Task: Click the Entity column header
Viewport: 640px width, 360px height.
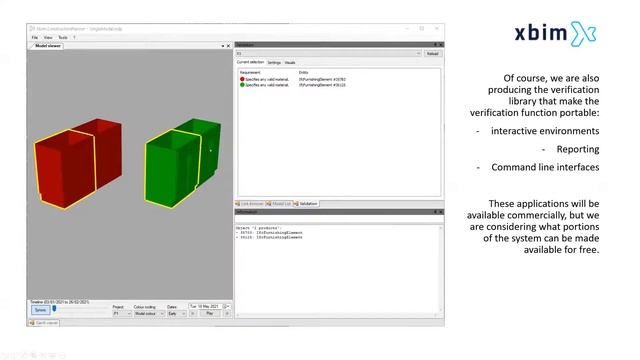Action: [303, 72]
